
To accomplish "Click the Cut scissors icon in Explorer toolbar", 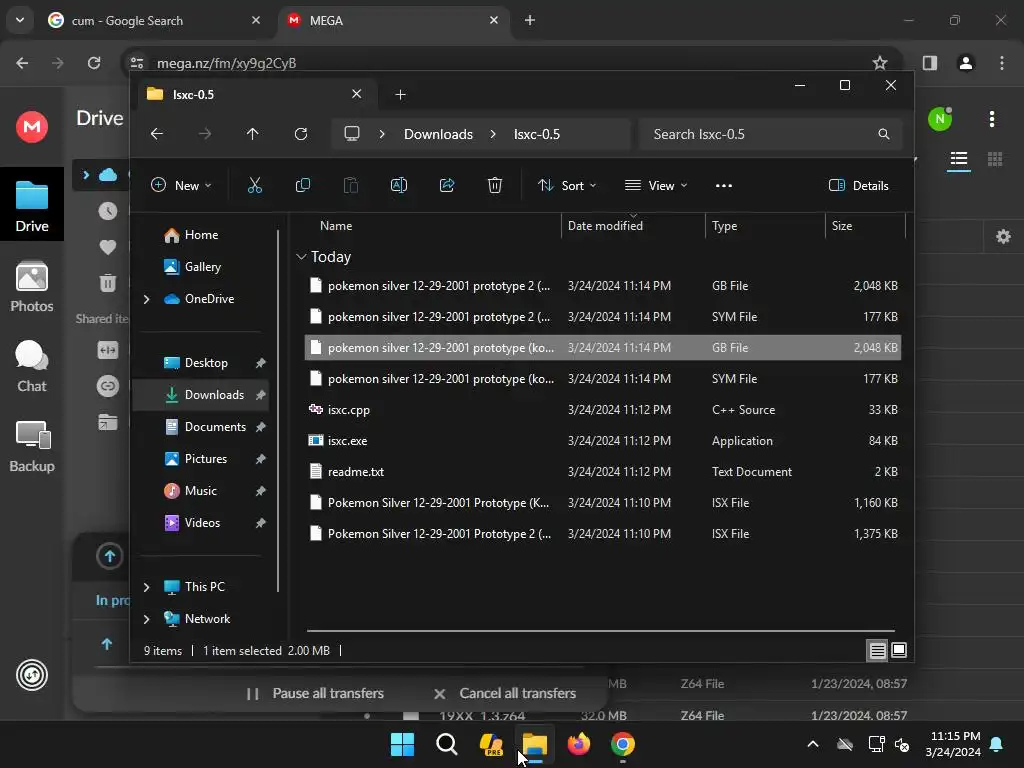I will click(x=255, y=185).
